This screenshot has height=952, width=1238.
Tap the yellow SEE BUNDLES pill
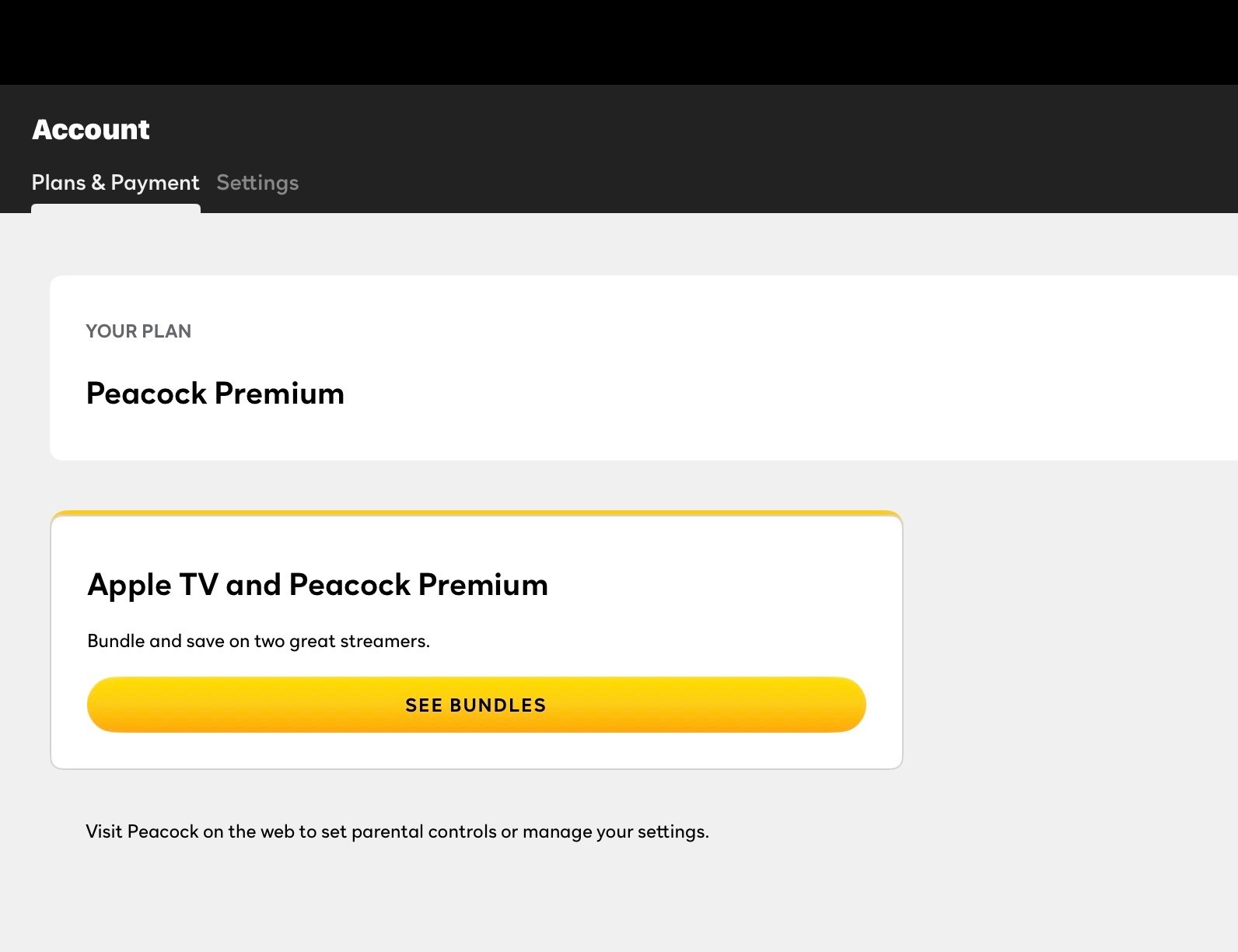click(x=475, y=705)
